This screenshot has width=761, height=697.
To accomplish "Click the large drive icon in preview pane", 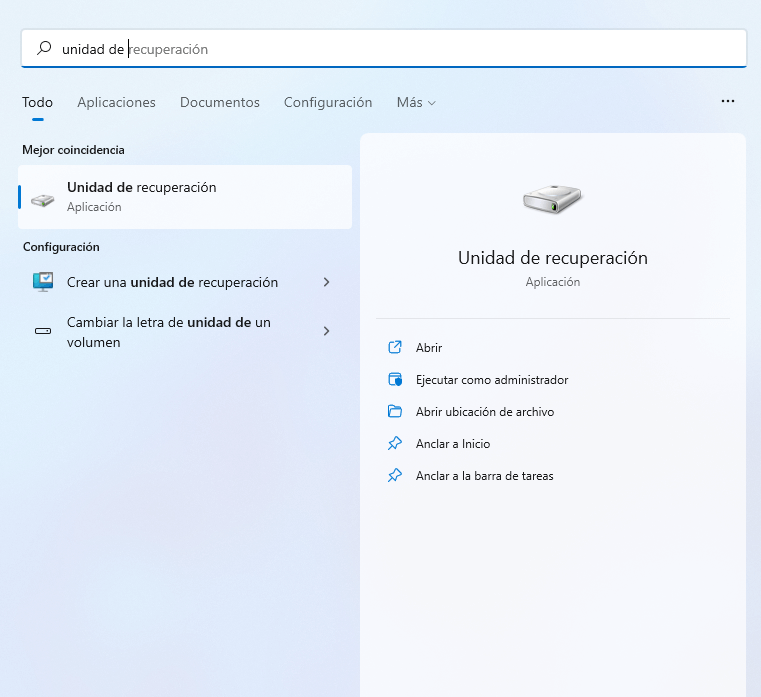I will tap(552, 200).
